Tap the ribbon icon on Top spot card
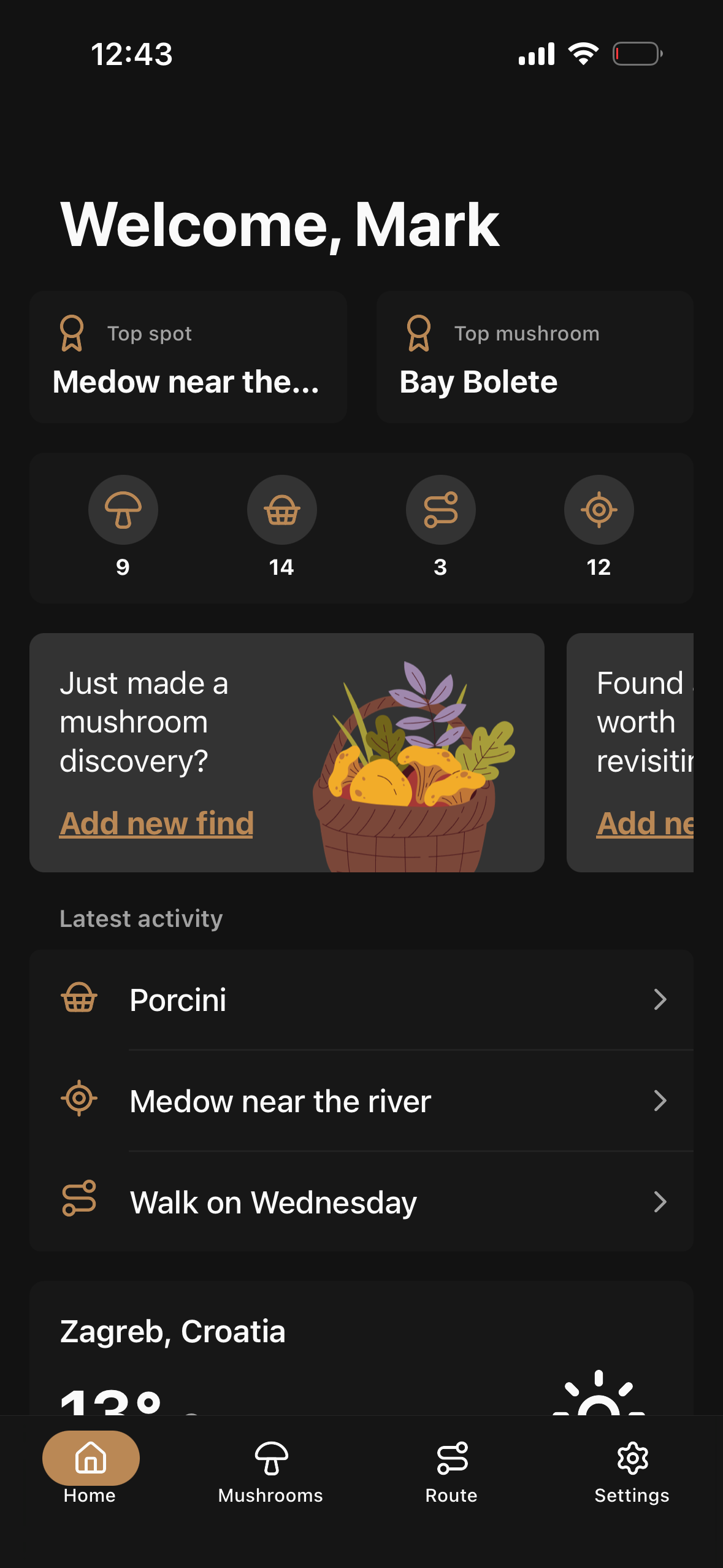723x1568 pixels. [x=72, y=333]
